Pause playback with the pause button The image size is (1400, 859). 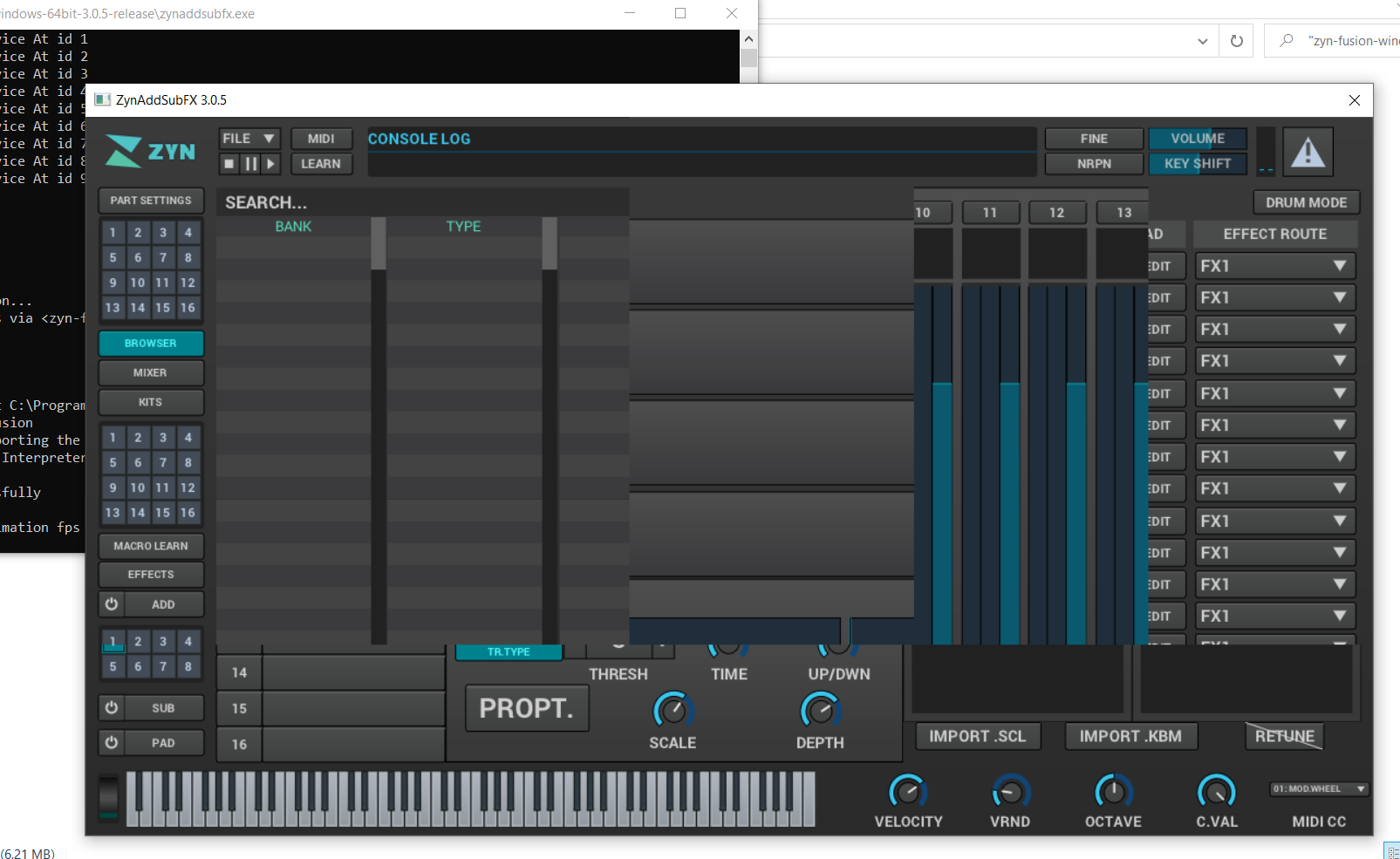(250, 163)
